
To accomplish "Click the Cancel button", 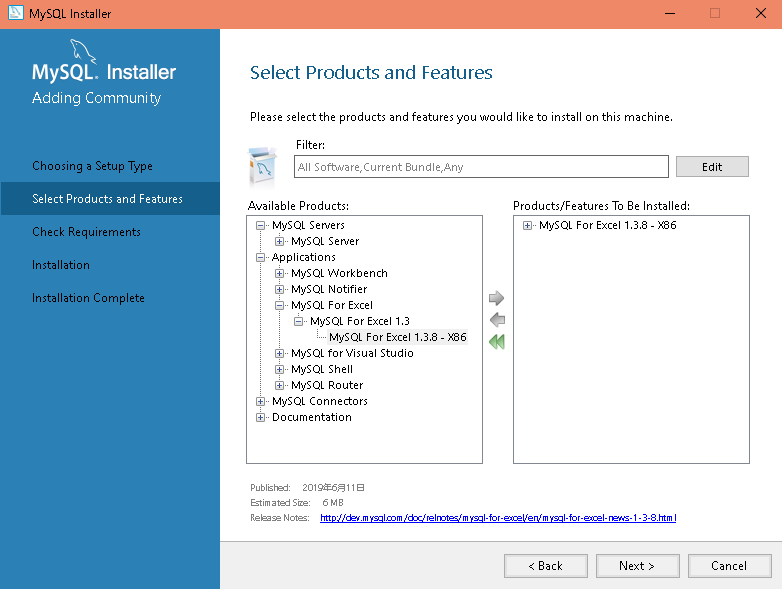I will (730, 566).
